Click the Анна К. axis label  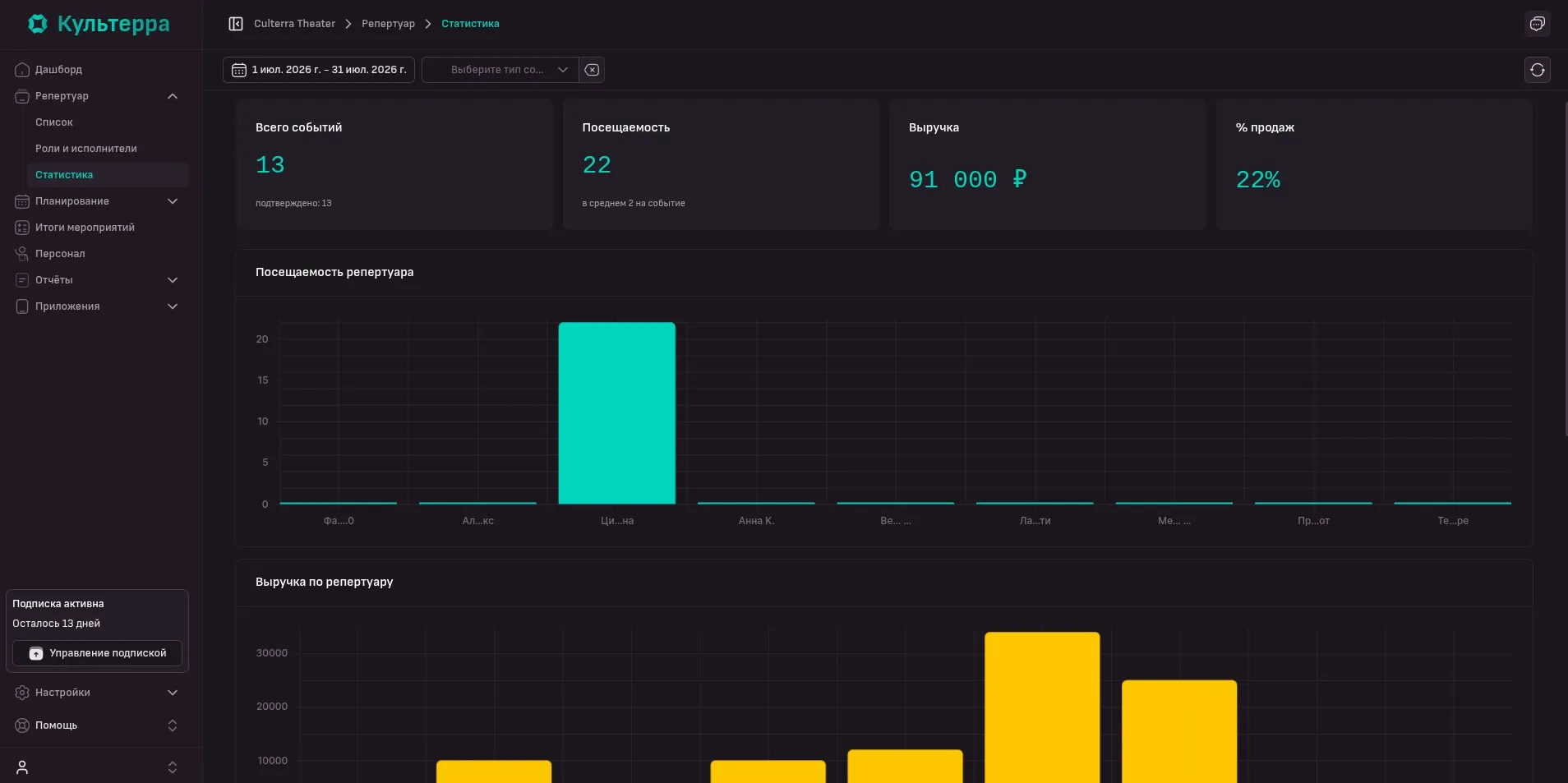coord(757,521)
